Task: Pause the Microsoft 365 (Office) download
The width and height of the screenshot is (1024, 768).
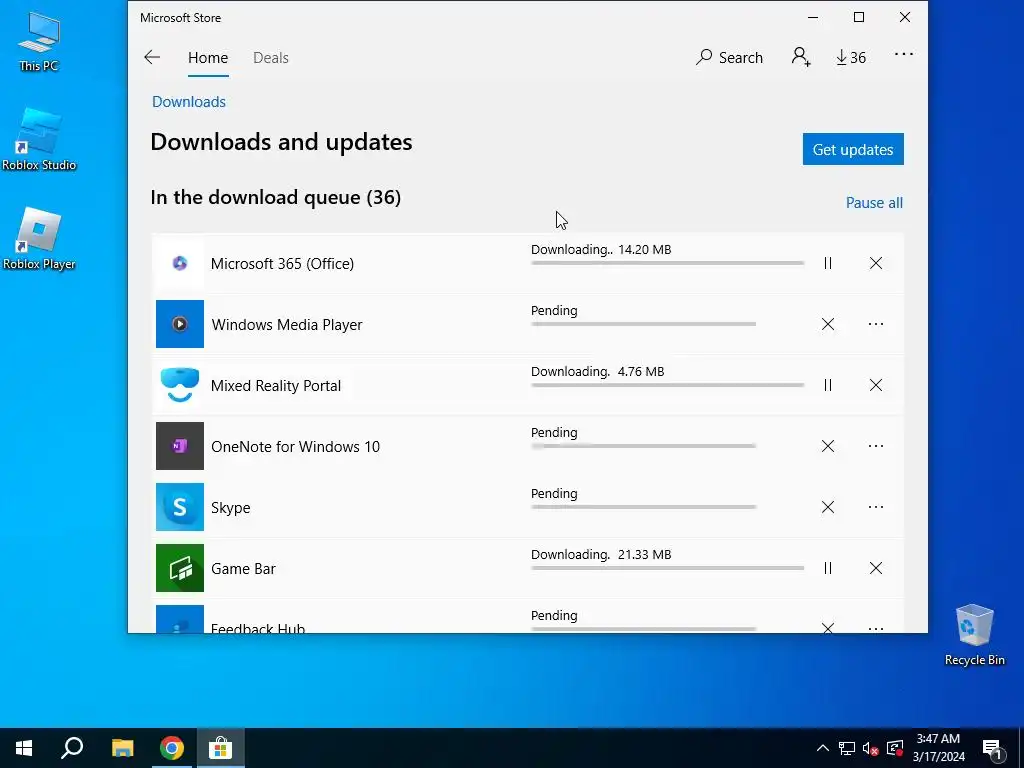Action: click(827, 263)
